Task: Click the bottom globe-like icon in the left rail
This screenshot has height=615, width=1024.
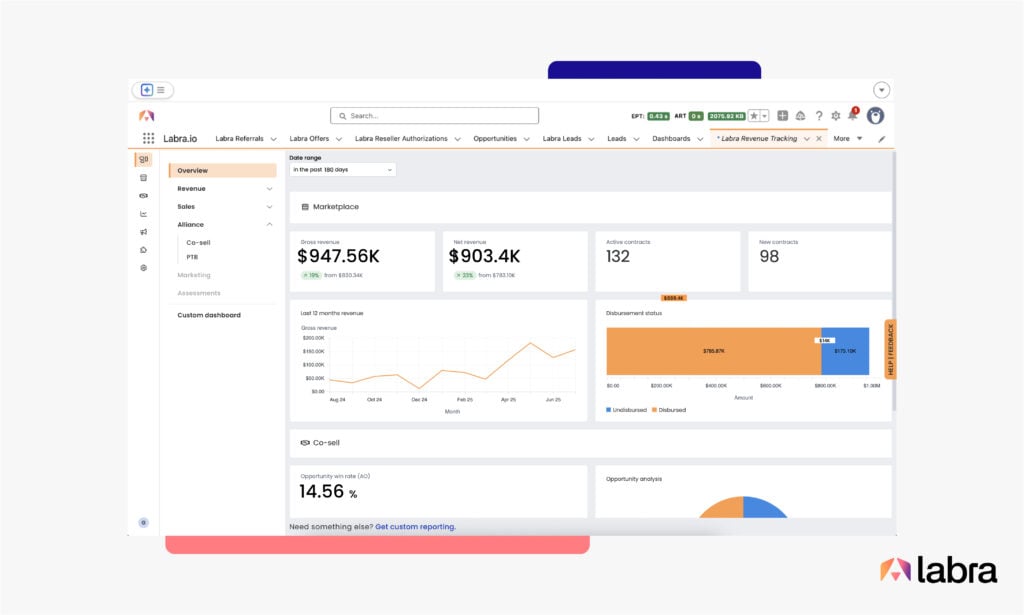Action: [x=144, y=268]
